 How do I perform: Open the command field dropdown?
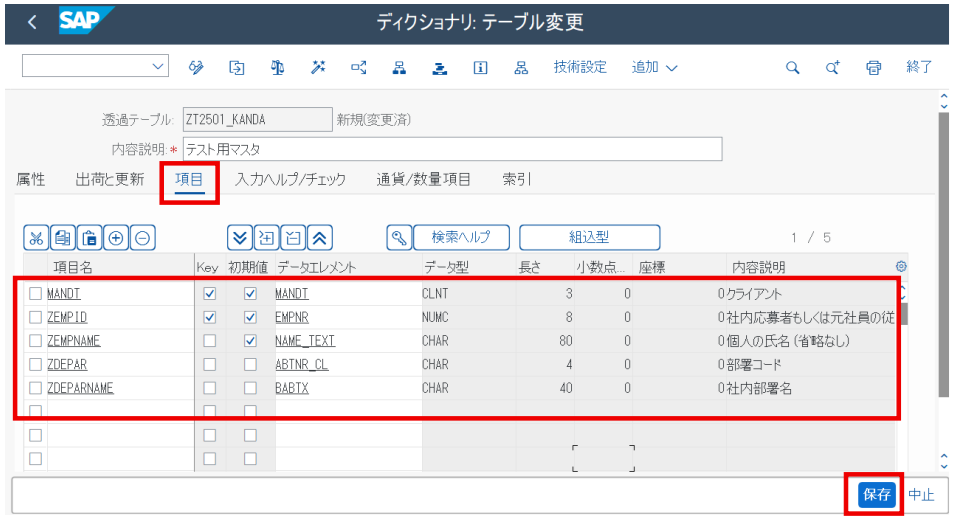pyautogui.click(x=157, y=66)
